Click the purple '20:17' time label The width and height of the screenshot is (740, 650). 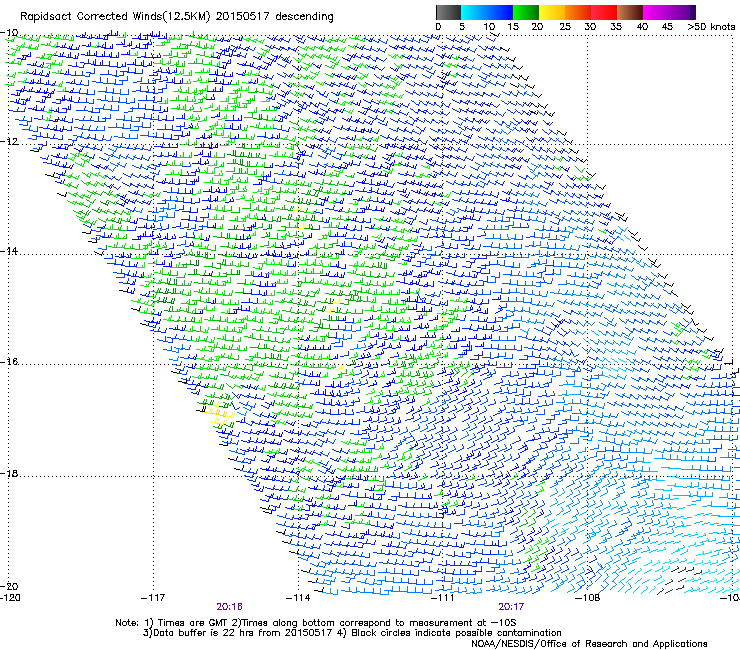511,607
